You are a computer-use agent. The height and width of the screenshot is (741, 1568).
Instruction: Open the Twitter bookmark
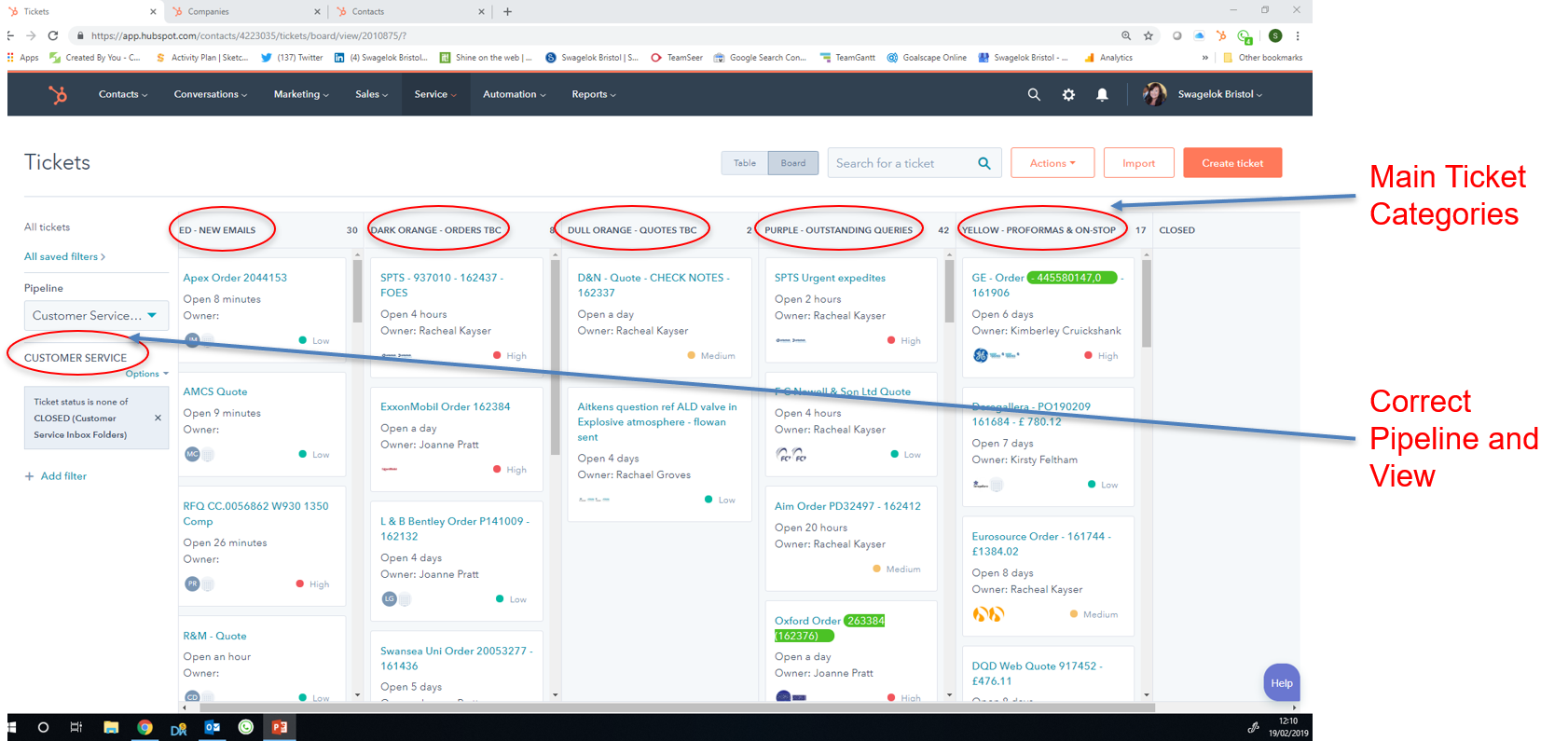pyautogui.click(x=292, y=58)
